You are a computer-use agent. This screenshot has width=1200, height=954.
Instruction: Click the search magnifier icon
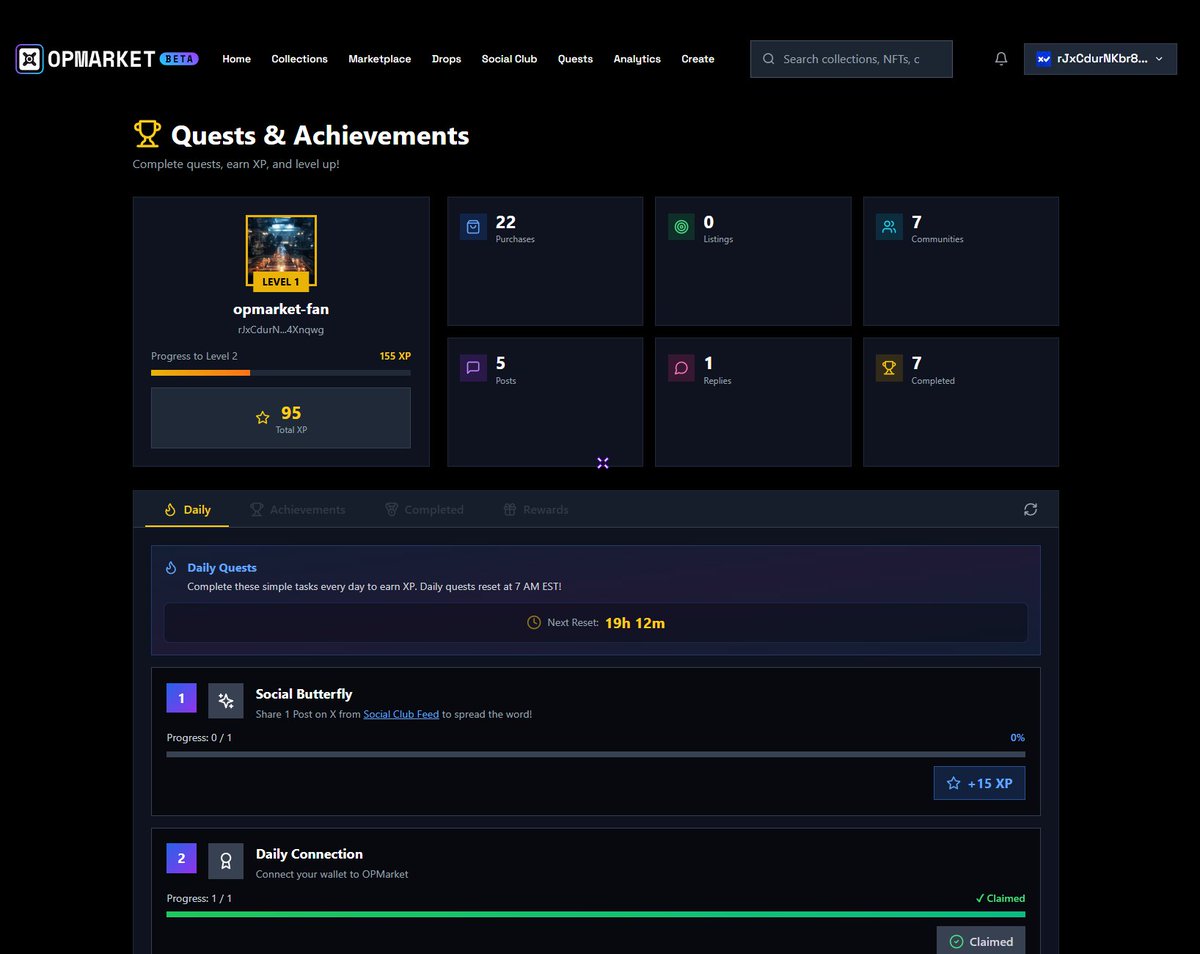768,59
